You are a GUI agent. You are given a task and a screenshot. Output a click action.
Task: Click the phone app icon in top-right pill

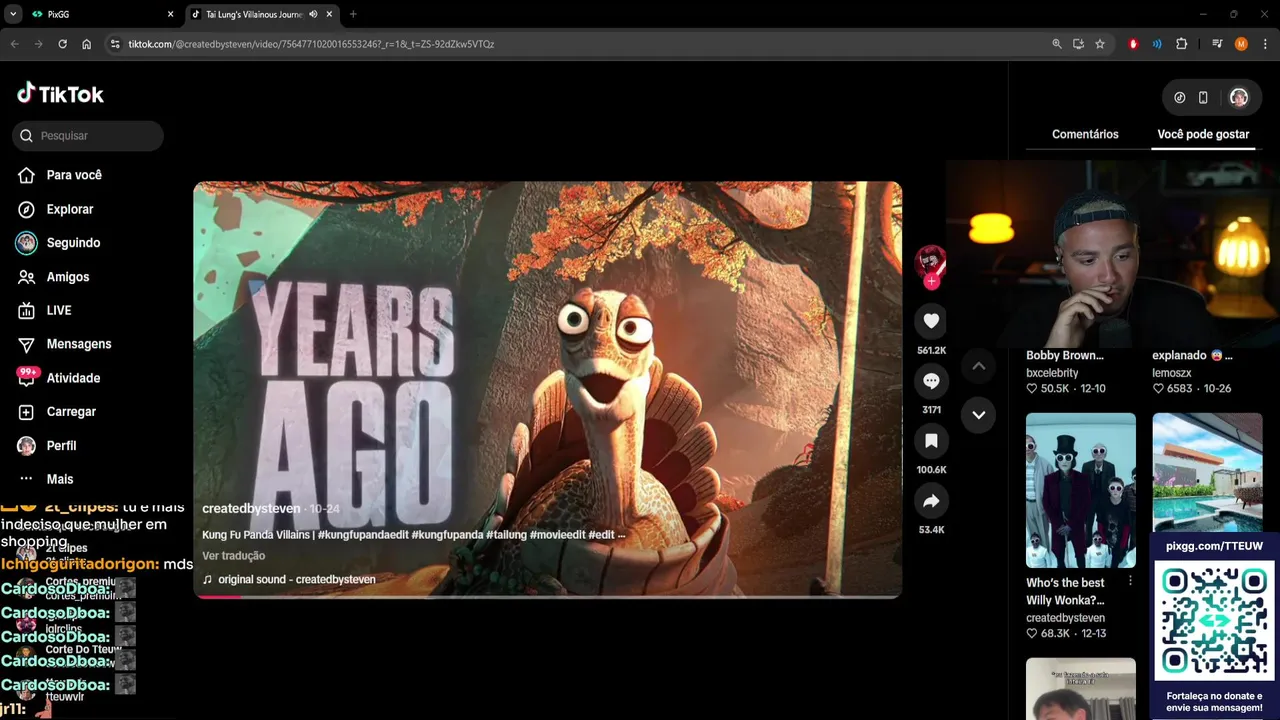coord(1203,98)
